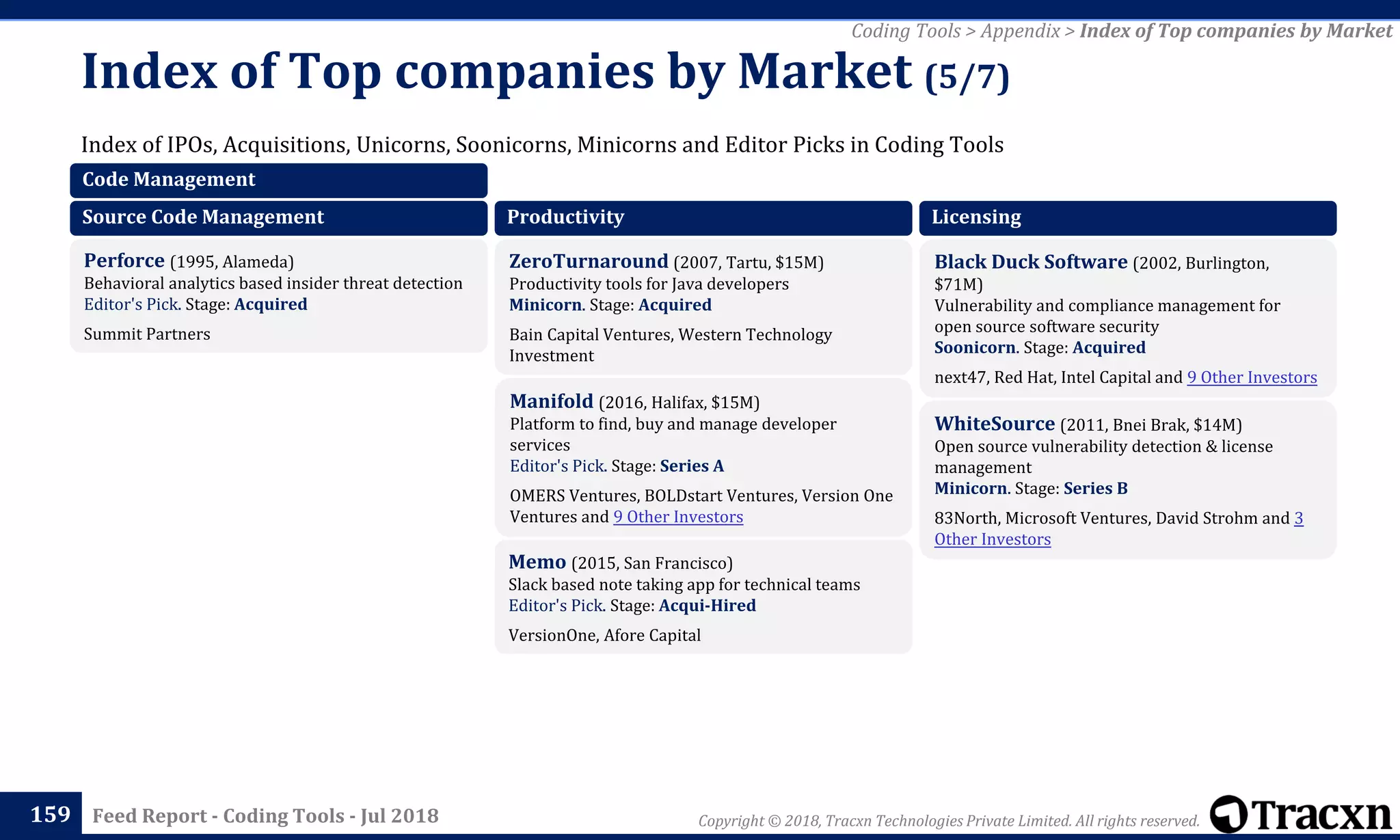Viewport: 1400px width, 840px height.
Task: Select the Code Management header
Action: click(278, 180)
